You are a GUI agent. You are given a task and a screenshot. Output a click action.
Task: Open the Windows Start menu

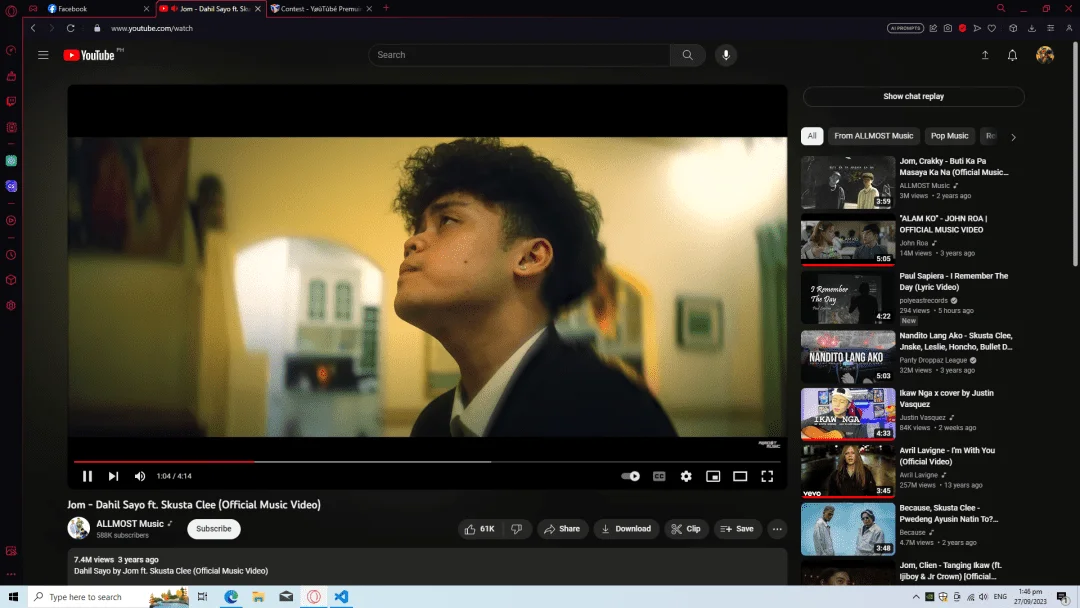point(13,597)
